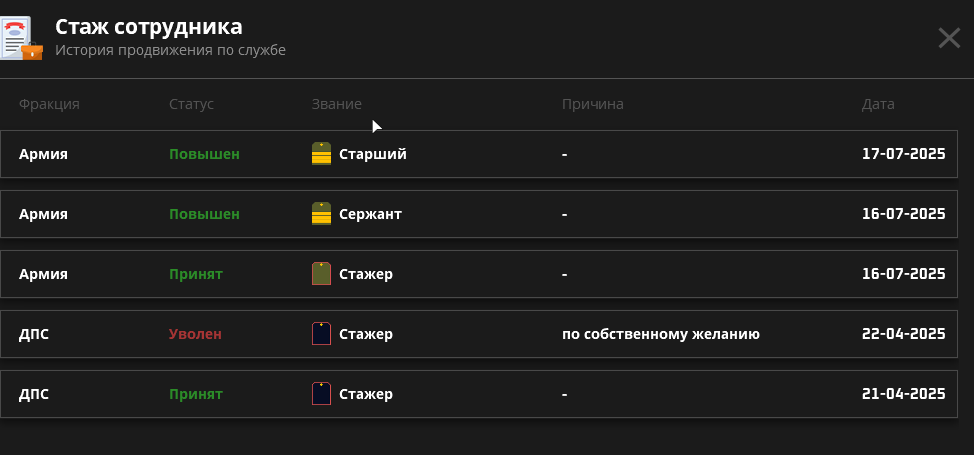Click the reason по собственному желанию
974x455 pixels.
[x=661, y=334]
